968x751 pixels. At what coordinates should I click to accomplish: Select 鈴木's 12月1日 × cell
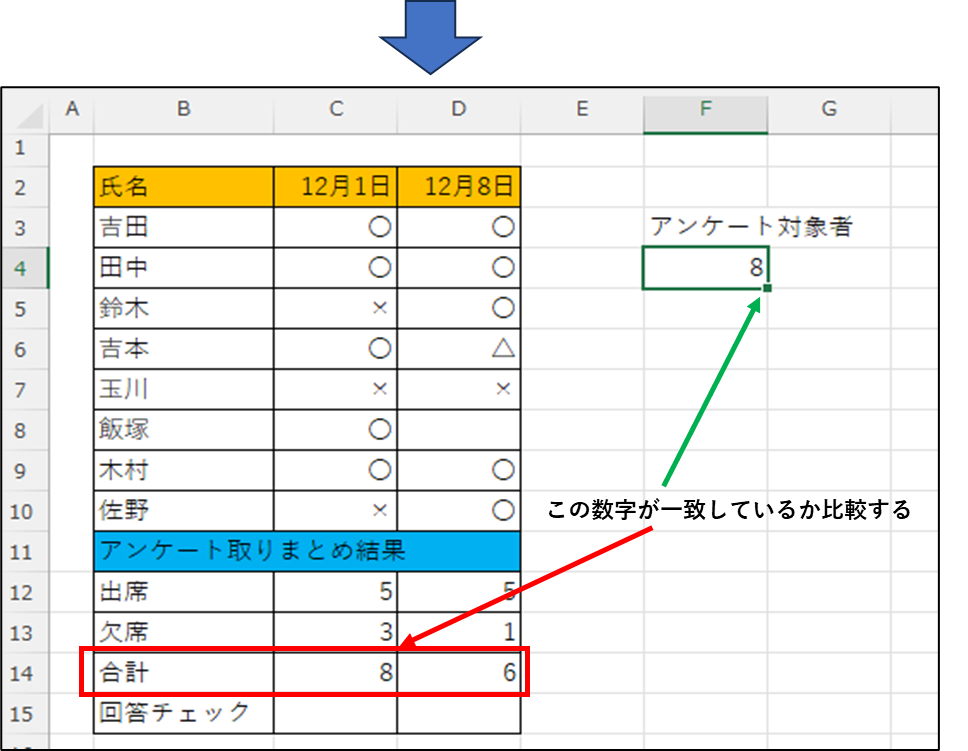tap(335, 308)
